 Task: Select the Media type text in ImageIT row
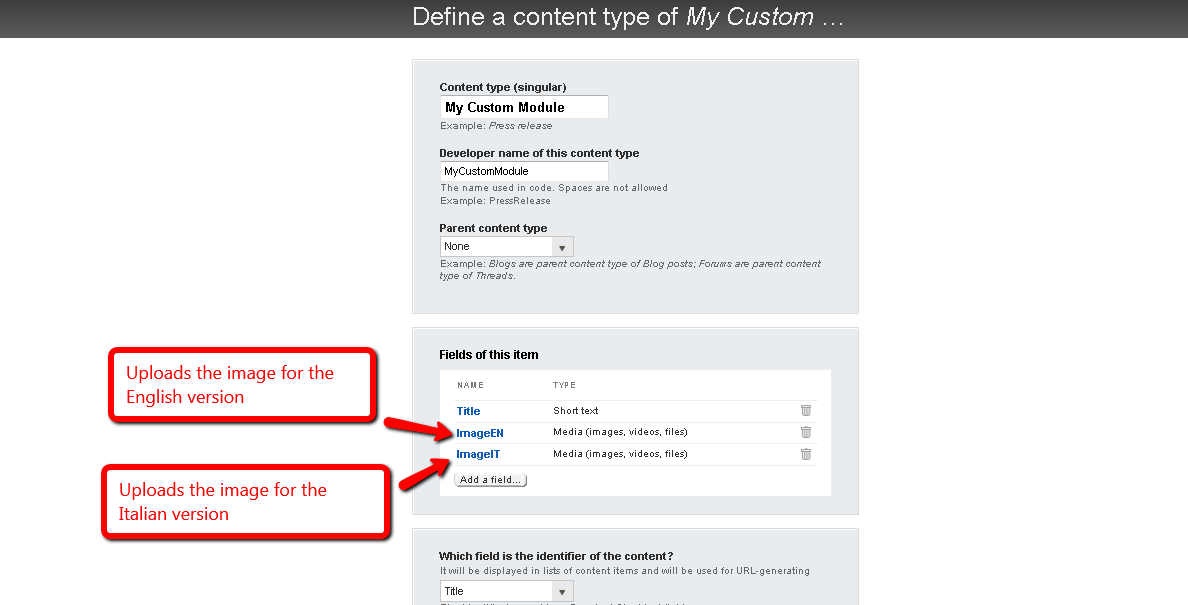pyautogui.click(x=621, y=454)
